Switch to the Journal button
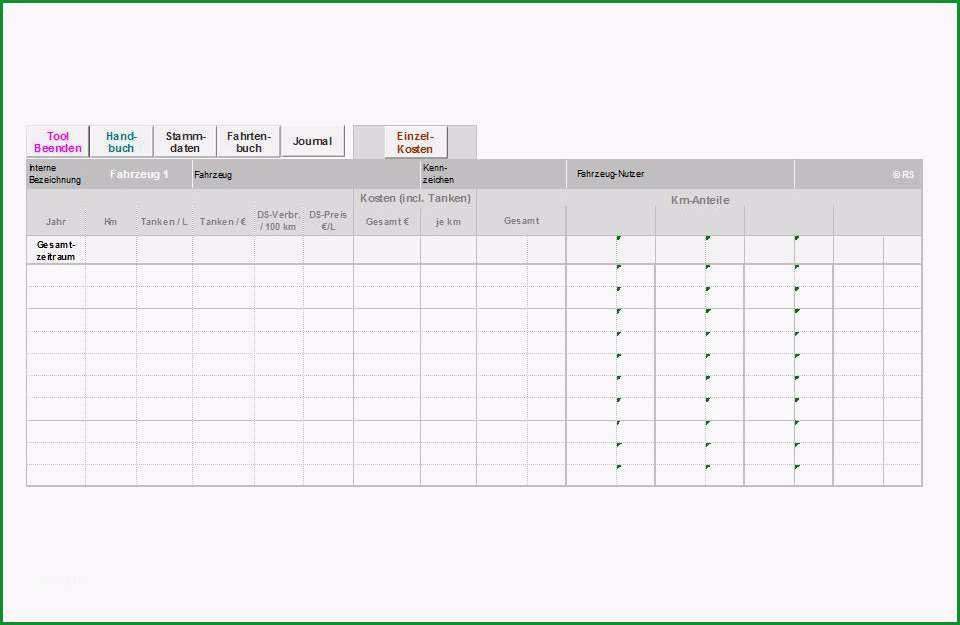 (312, 142)
